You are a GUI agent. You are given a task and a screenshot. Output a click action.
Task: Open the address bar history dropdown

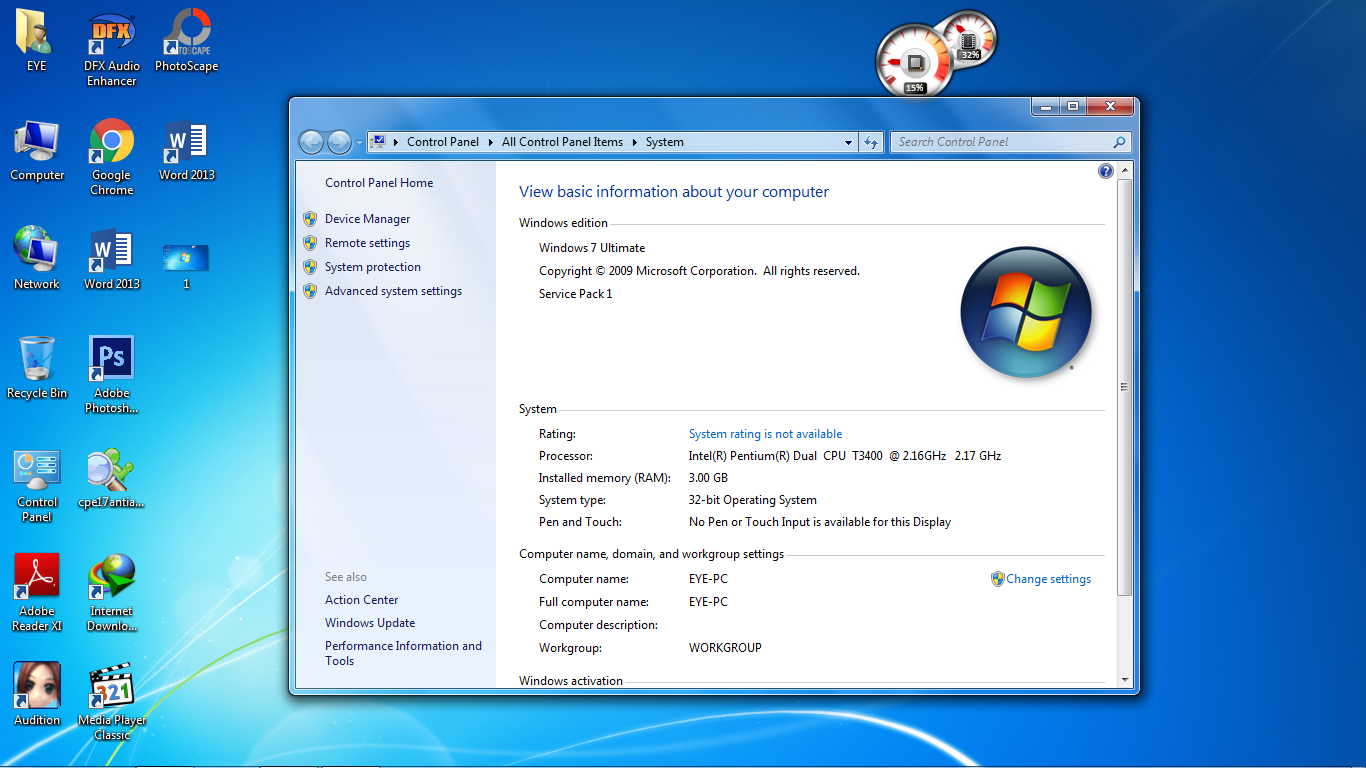(x=848, y=142)
